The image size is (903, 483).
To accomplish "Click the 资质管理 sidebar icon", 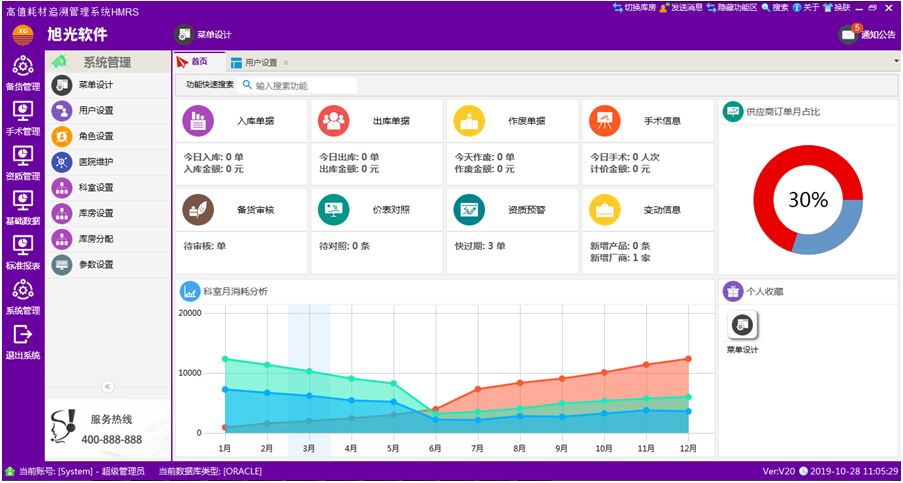I will click(x=22, y=161).
